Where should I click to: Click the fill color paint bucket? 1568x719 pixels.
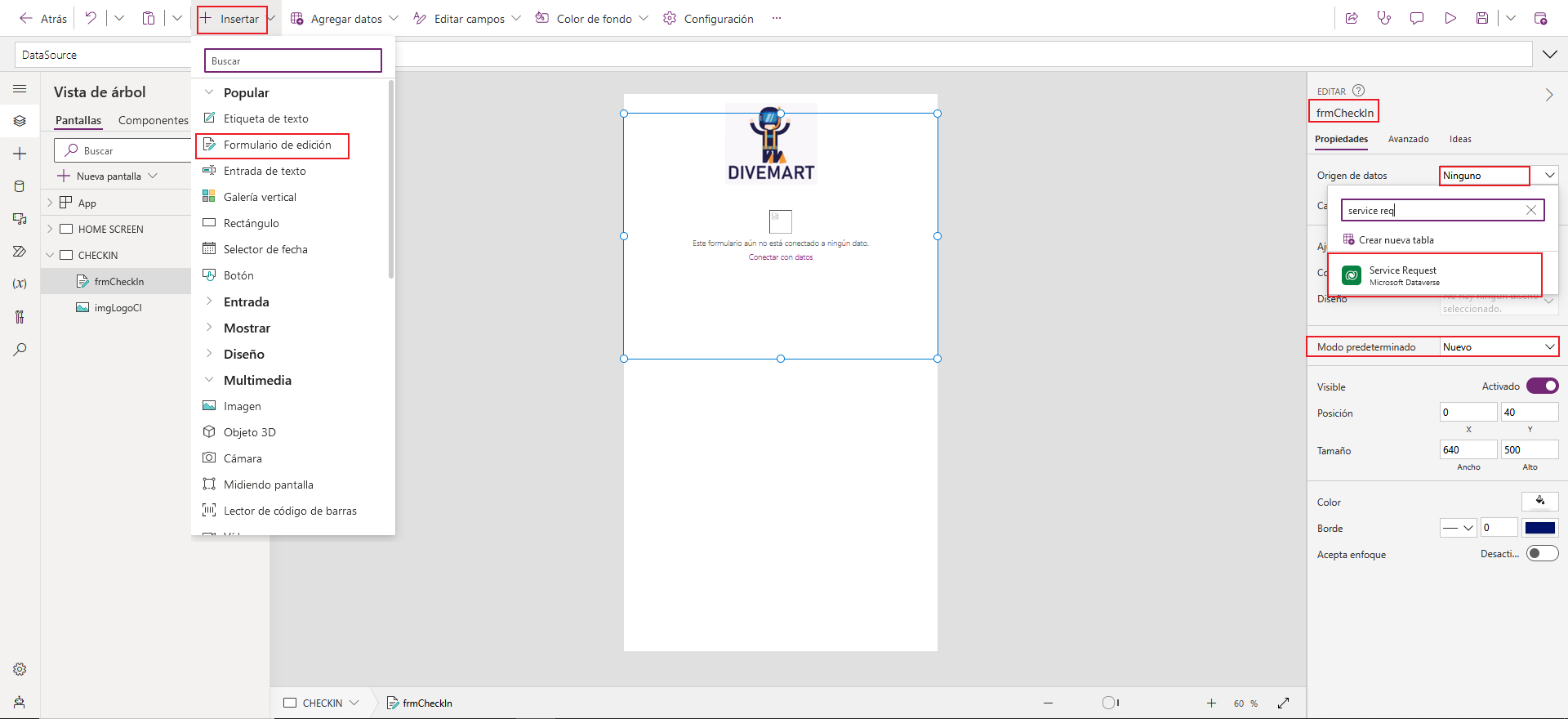[1540, 501]
